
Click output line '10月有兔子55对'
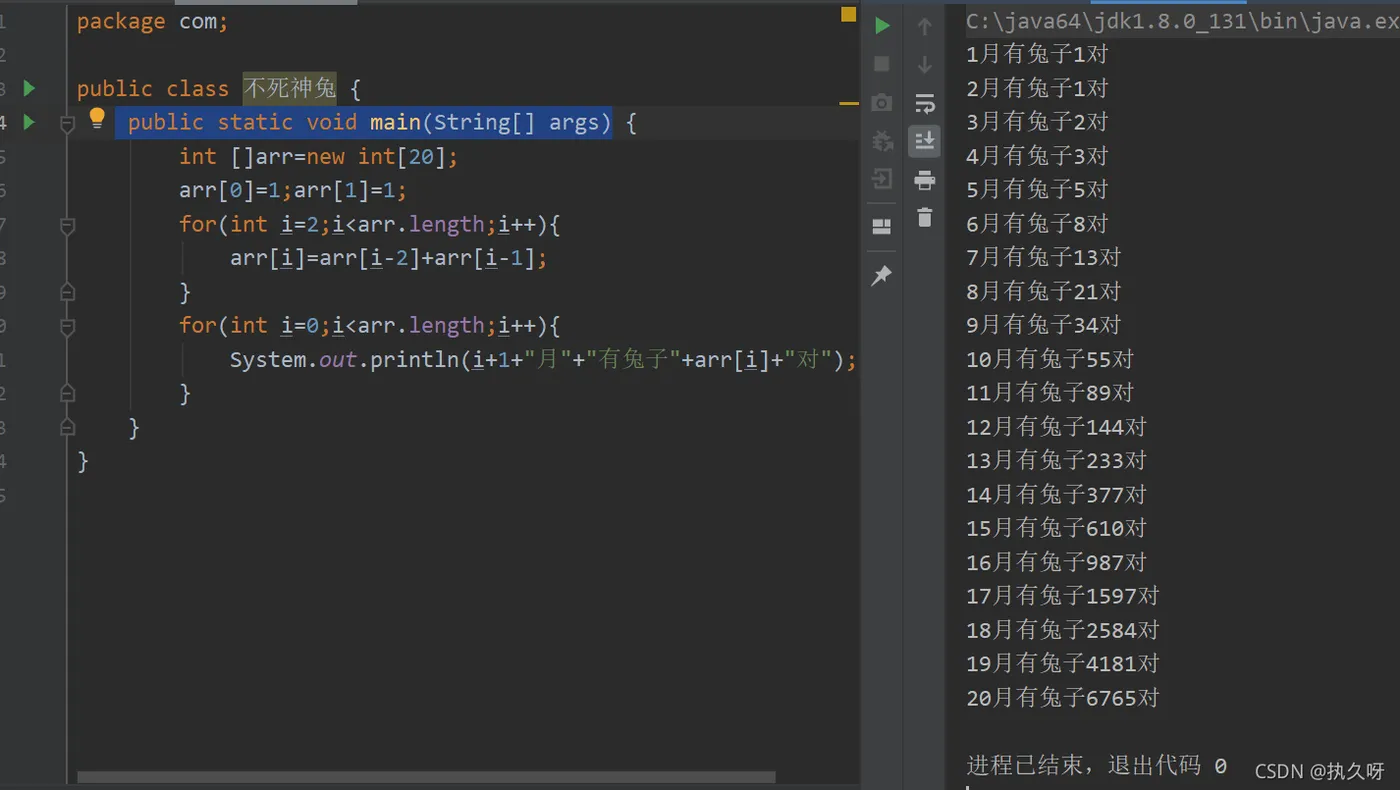[1050, 359]
